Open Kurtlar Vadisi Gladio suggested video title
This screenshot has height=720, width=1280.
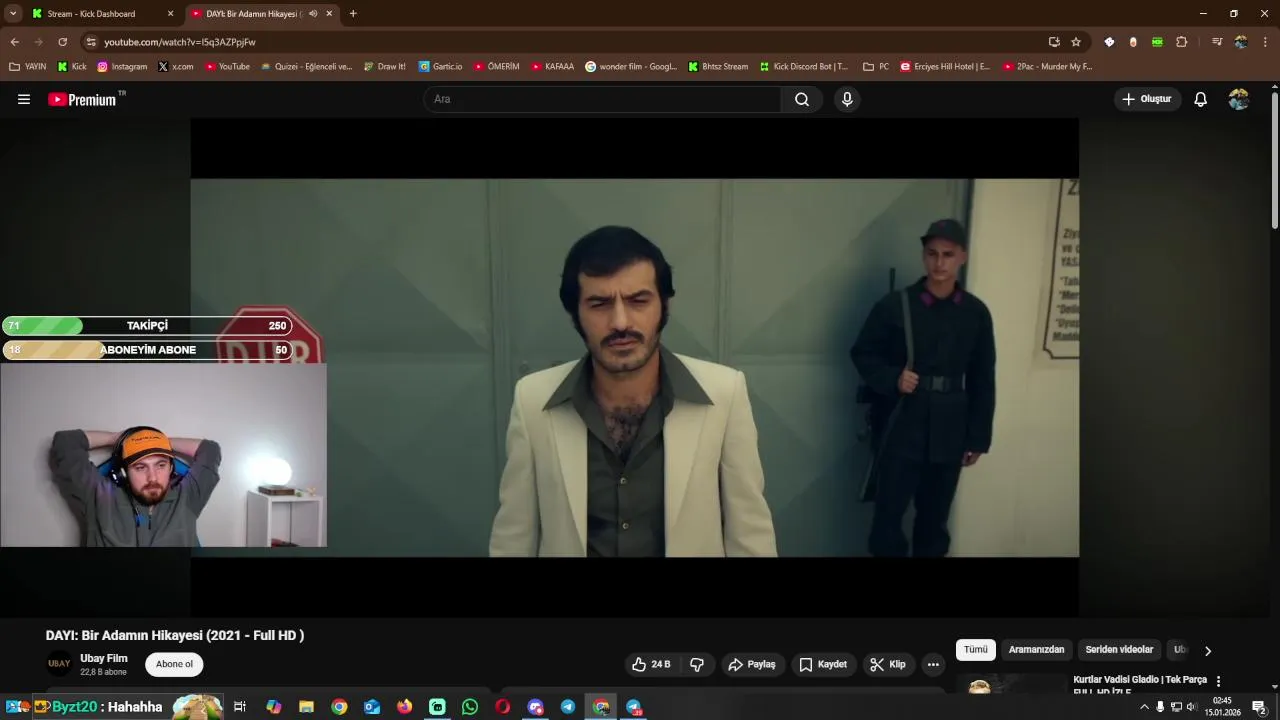click(1140, 685)
